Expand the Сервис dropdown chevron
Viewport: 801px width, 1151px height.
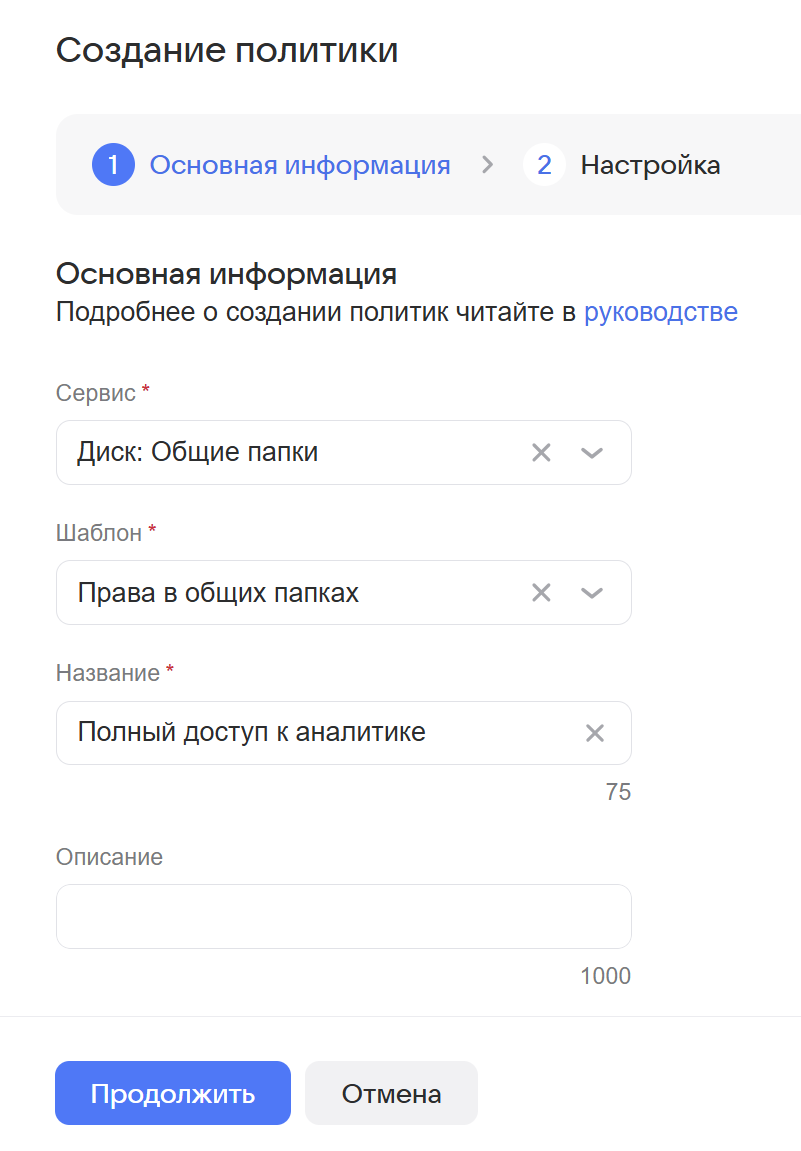click(592, 453)
